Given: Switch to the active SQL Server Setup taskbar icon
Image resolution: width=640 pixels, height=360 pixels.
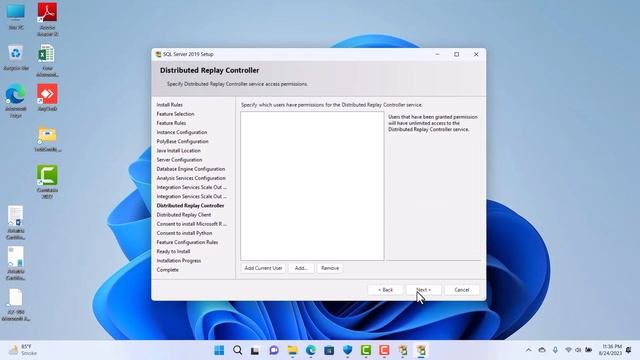Looking at the screenshot, I should [x=421, y=350].
